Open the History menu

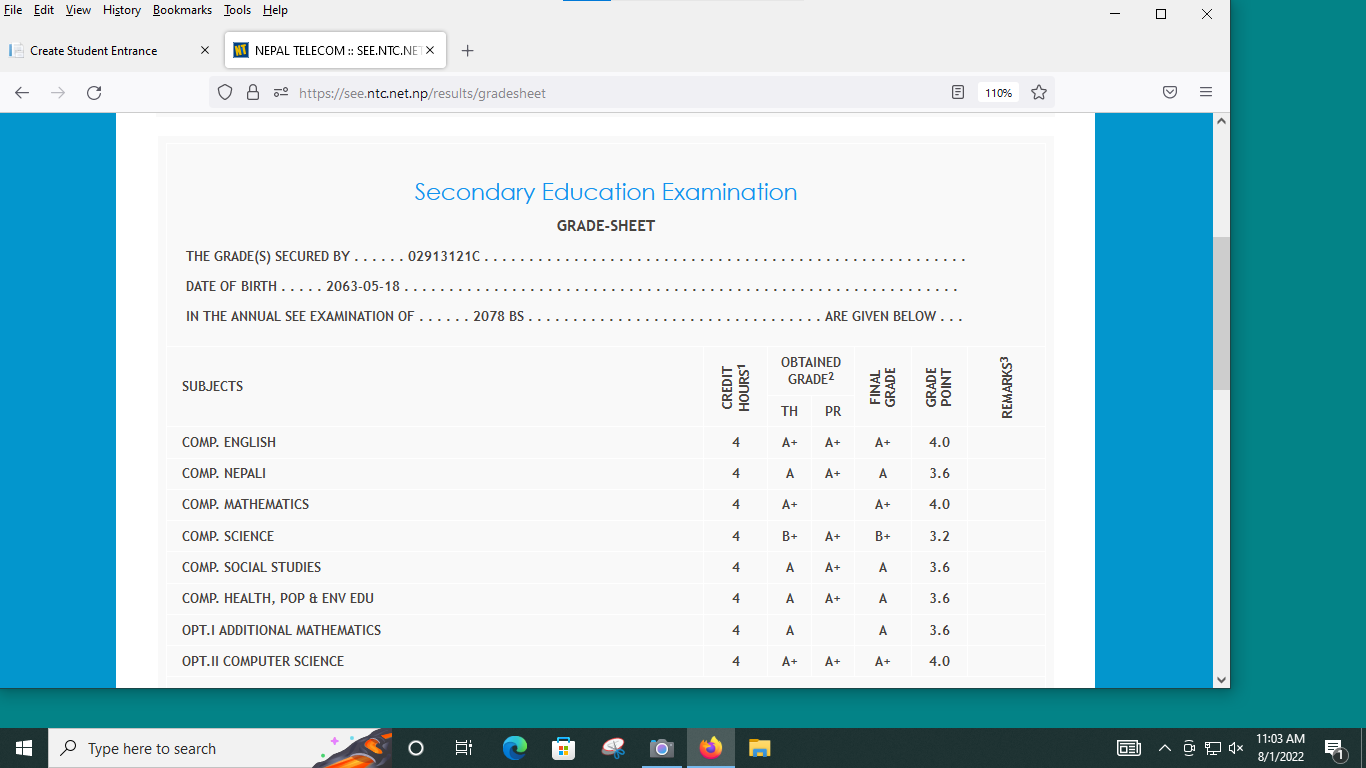click(122, 10)
